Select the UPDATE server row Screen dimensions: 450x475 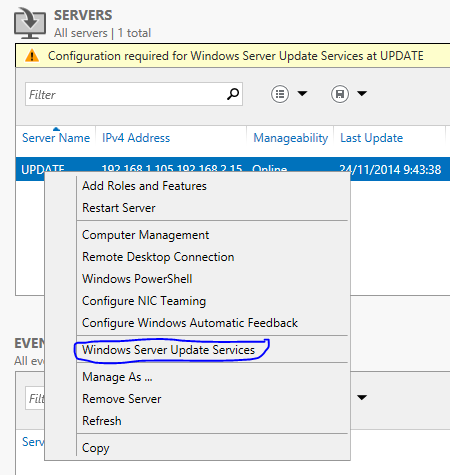click(233, 169)
